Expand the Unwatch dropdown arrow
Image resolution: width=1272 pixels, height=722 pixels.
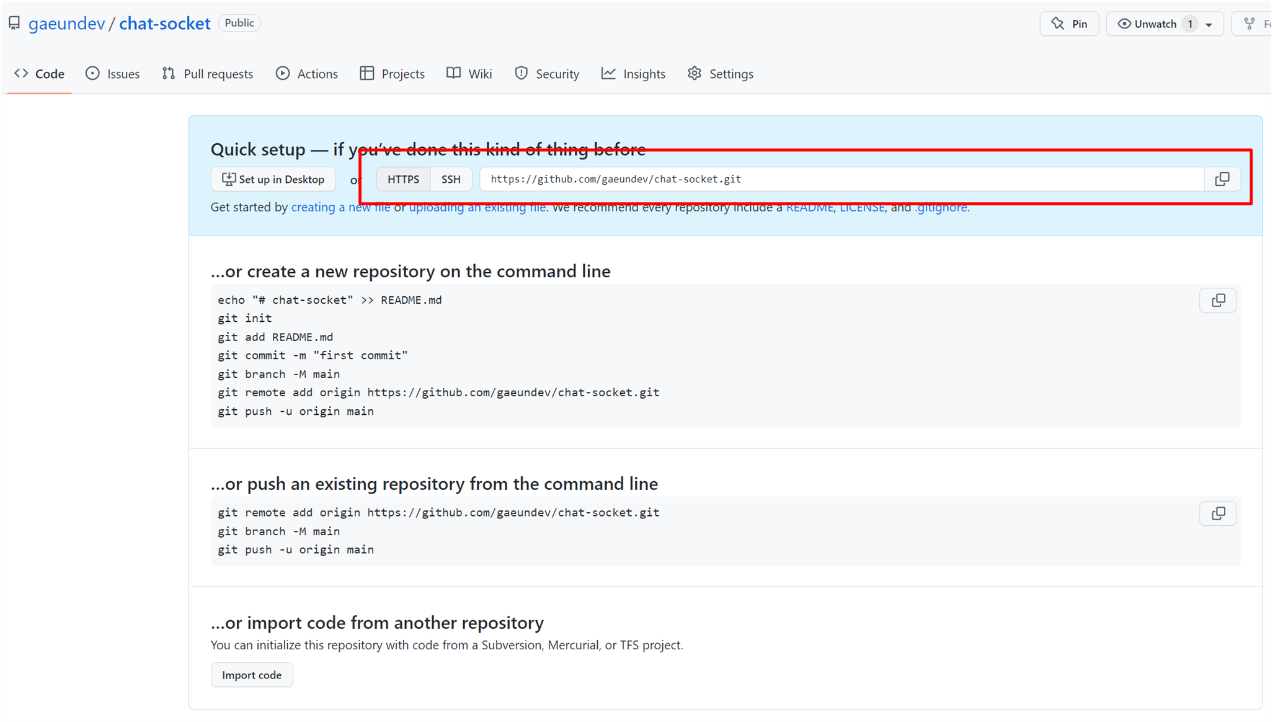1209,25
